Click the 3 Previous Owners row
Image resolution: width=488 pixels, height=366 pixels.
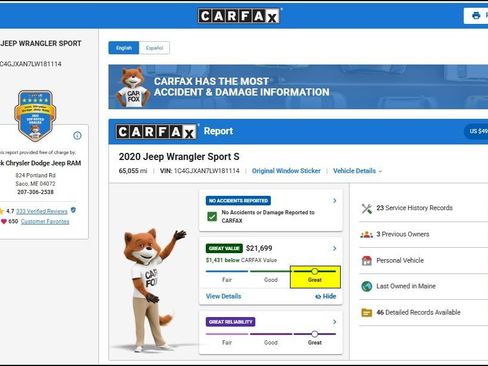click(x=424, y=234)
